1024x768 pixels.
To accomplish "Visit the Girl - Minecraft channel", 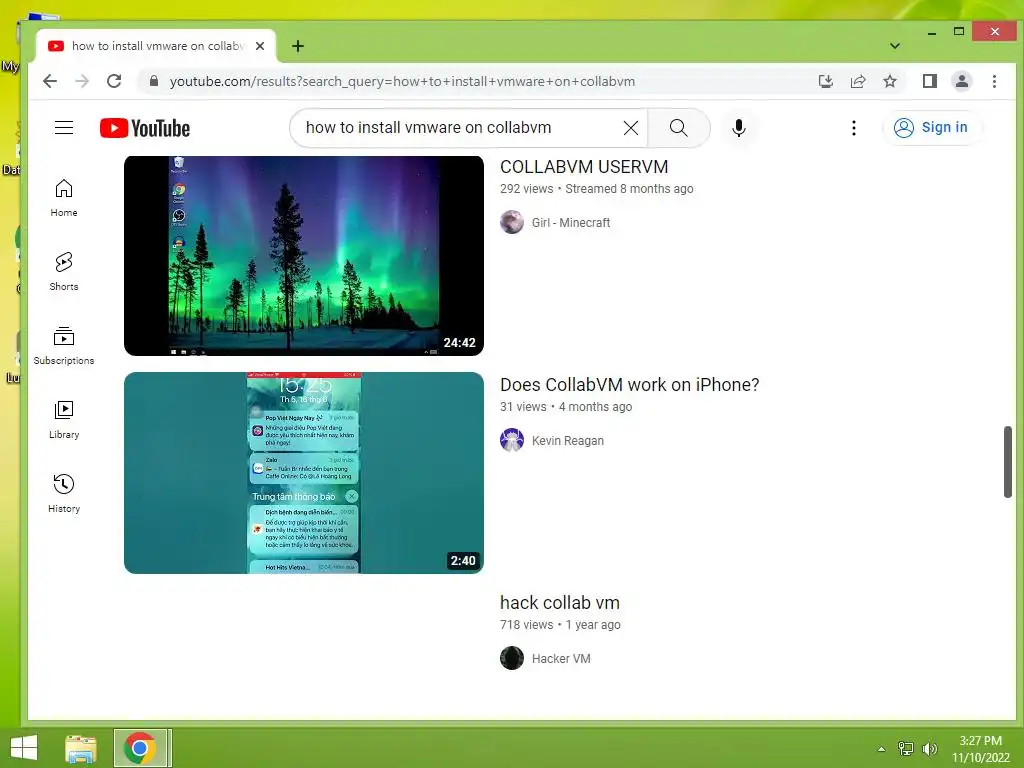I will [571, 223].
